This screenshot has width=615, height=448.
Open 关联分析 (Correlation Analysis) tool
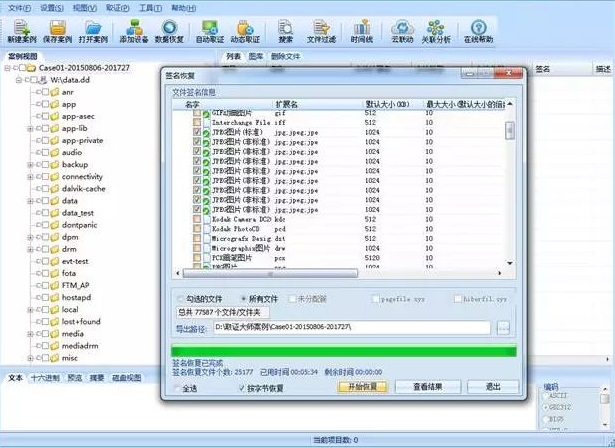[435, 28]
